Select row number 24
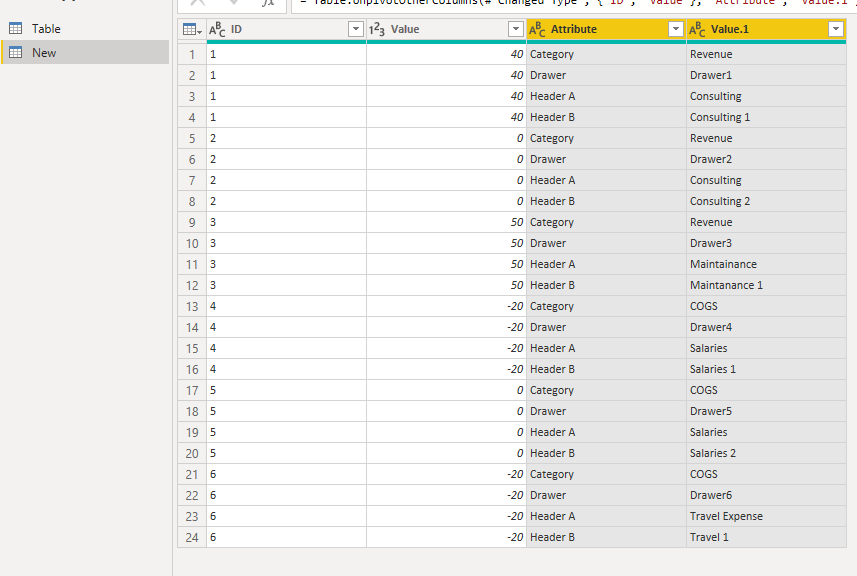Screen dimensions: 857x576 [192, 538]
